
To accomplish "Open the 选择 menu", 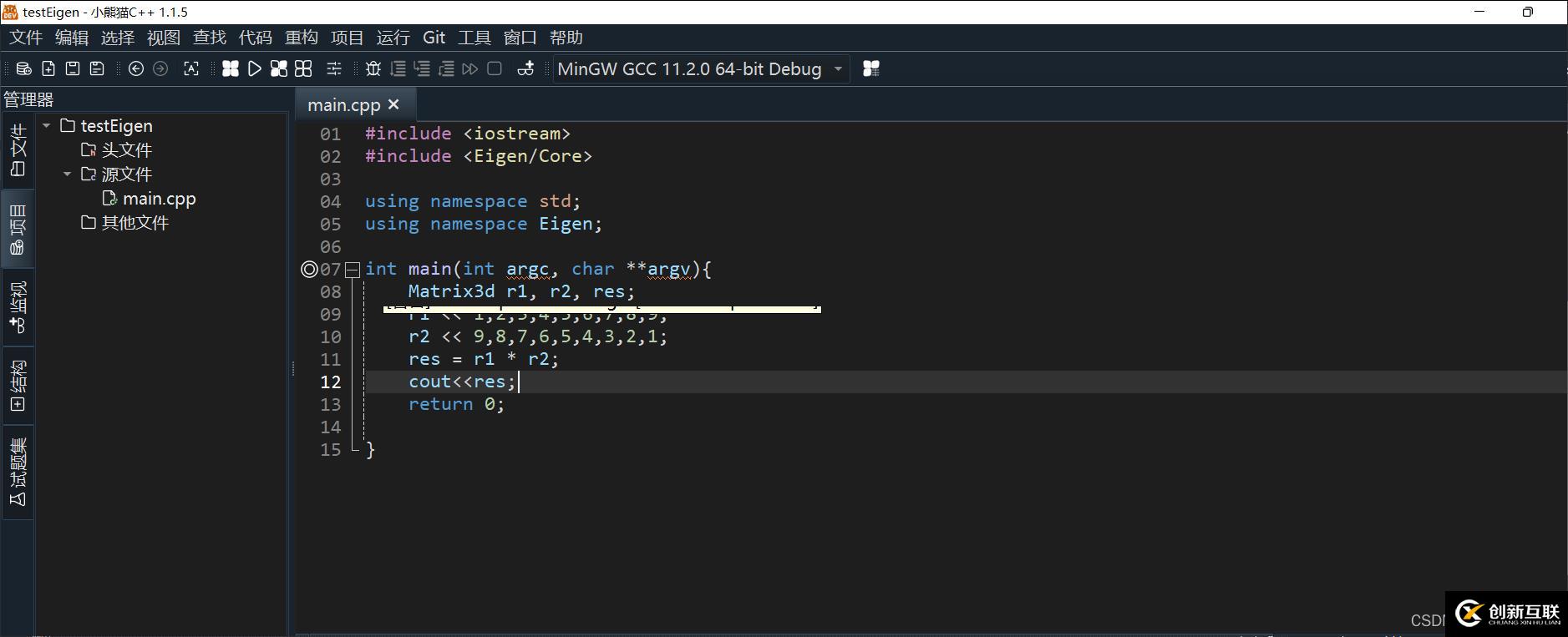I will [118, 38].
